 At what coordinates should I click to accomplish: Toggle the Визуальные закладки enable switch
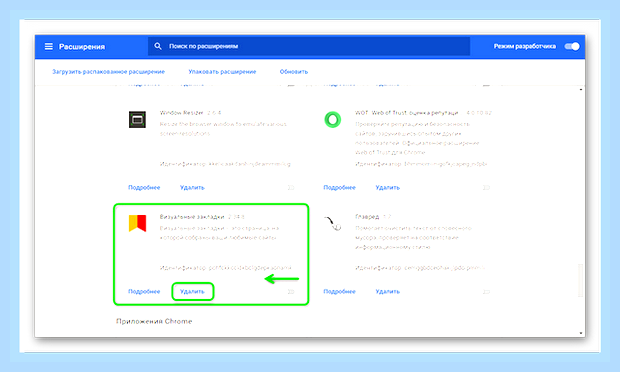pos(291,291)
